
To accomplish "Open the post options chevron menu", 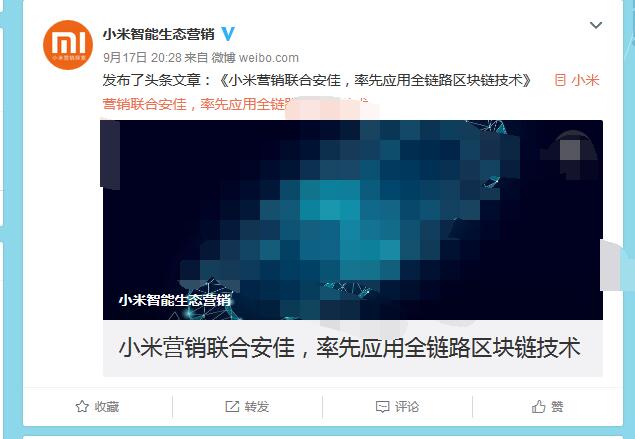I will pos(596,26).
